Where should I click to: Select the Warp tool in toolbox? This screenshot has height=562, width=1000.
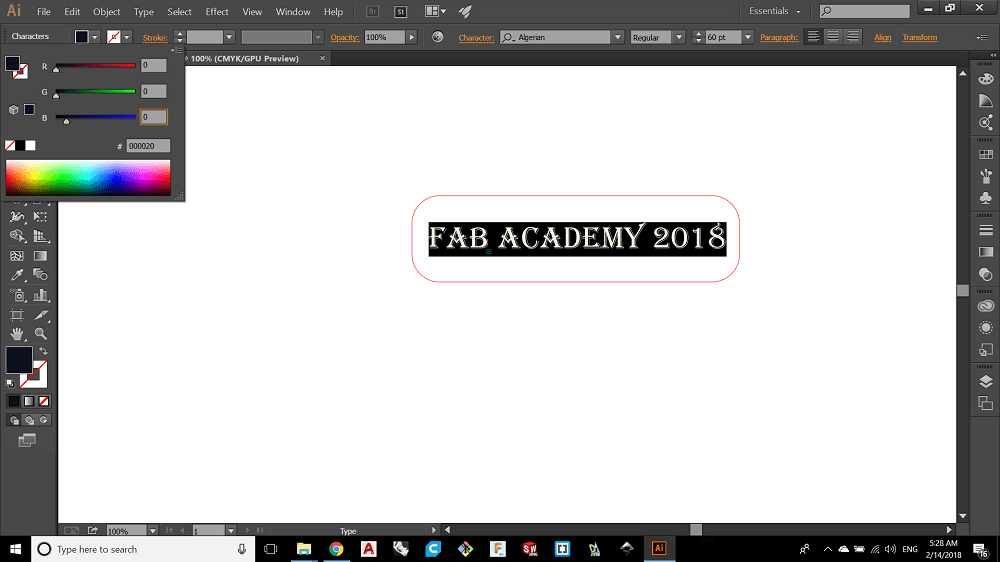pyautogui.click(x=17, y=217)
